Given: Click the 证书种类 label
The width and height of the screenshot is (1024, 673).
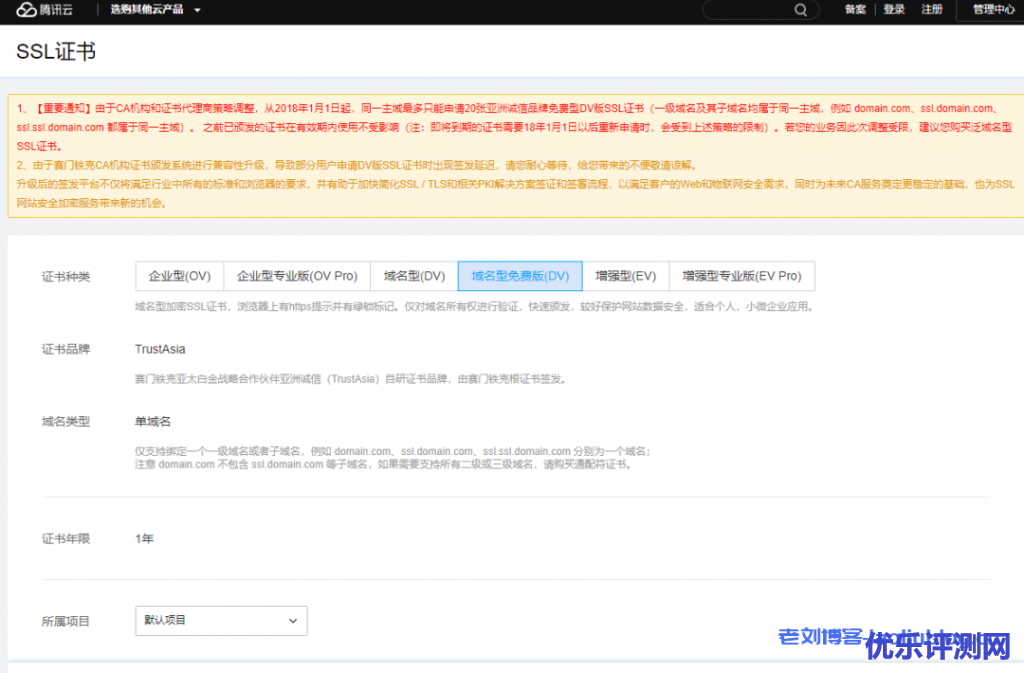Looking at the screenshot, I should click(66, 277).
